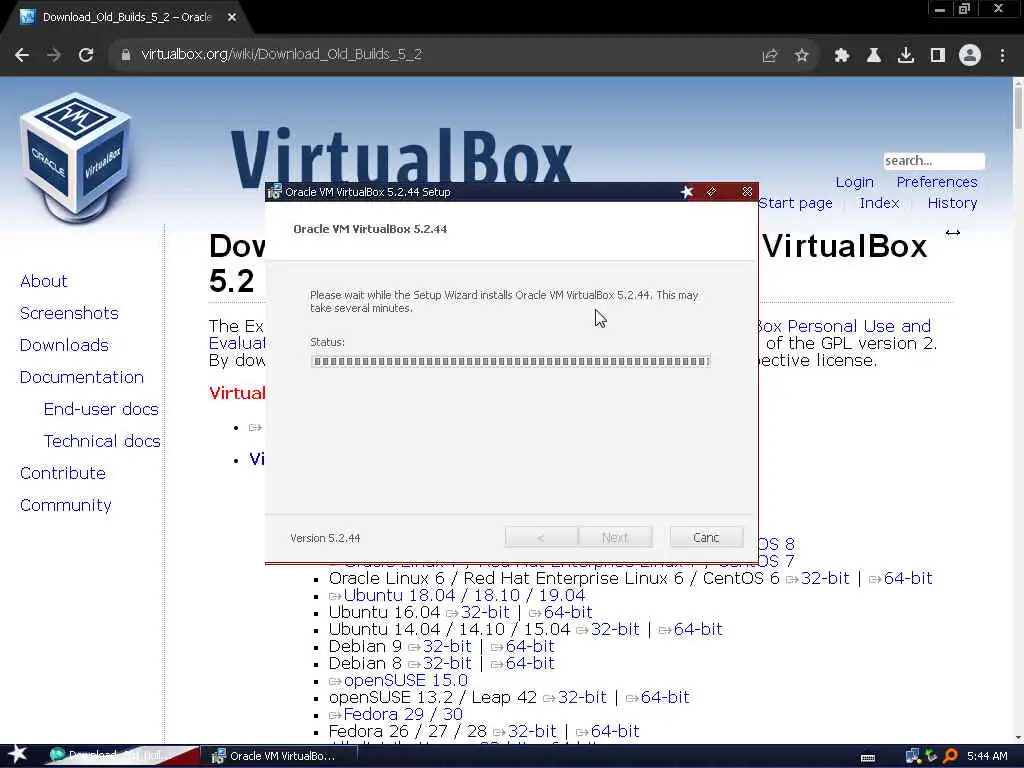Click the 5:44 AM clock
The width and height of the screenshot is (1024, 768).
click(x=987, y=756)
